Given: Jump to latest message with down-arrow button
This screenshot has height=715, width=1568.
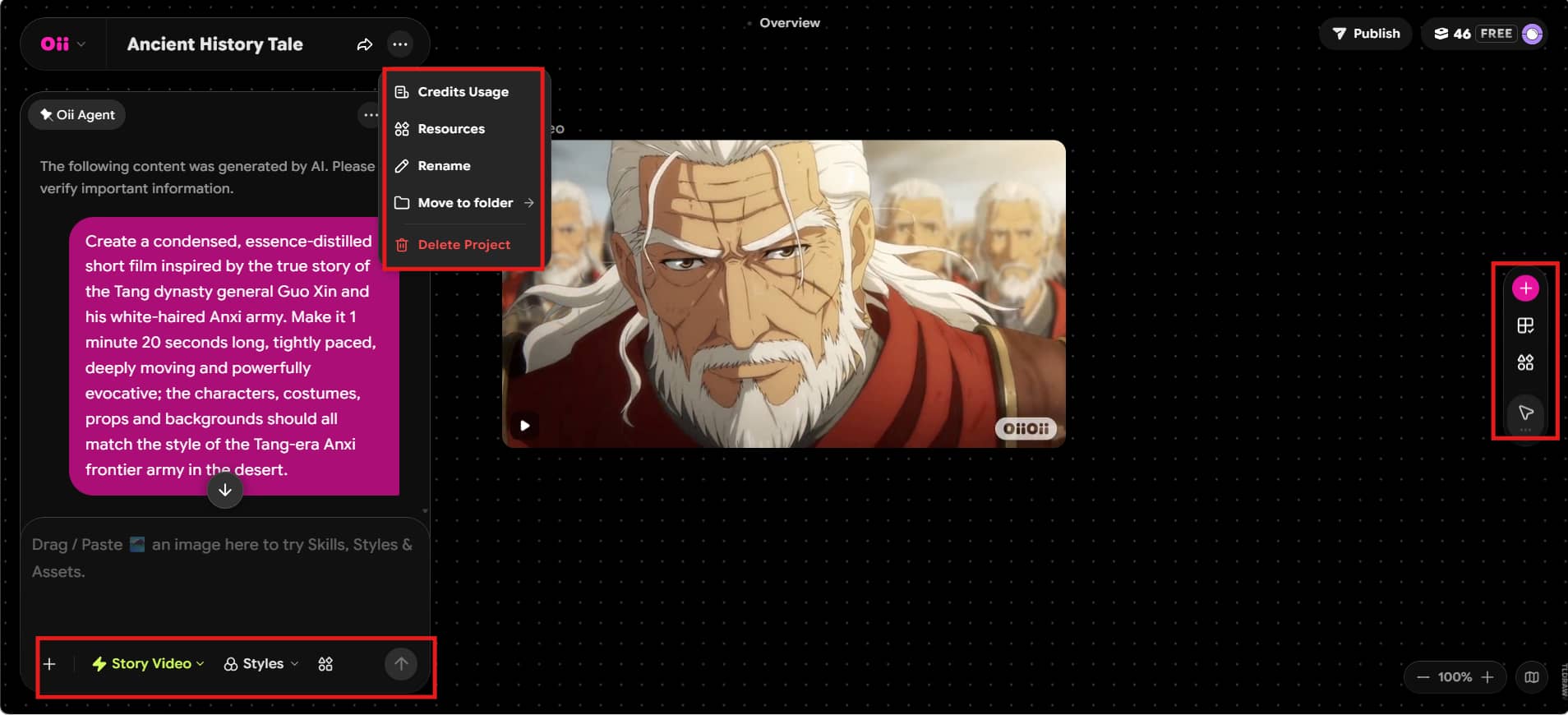Looking at the screenshot, I should click(225, 491).
